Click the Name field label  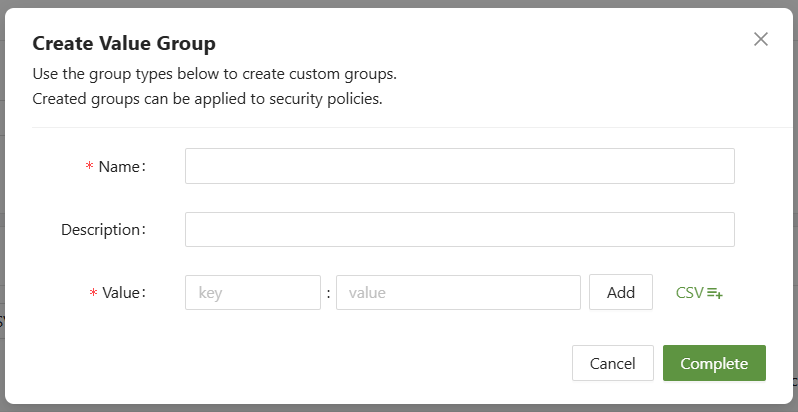pos(122,167)
